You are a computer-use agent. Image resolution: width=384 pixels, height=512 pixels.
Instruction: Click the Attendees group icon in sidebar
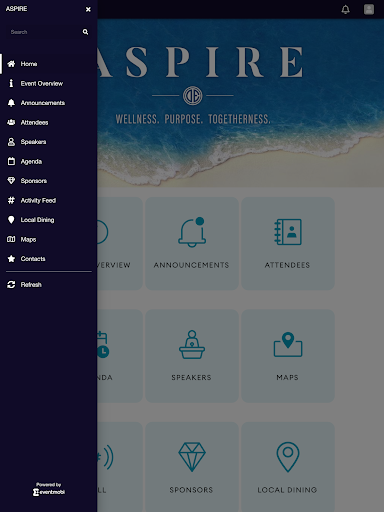point(11,122)
